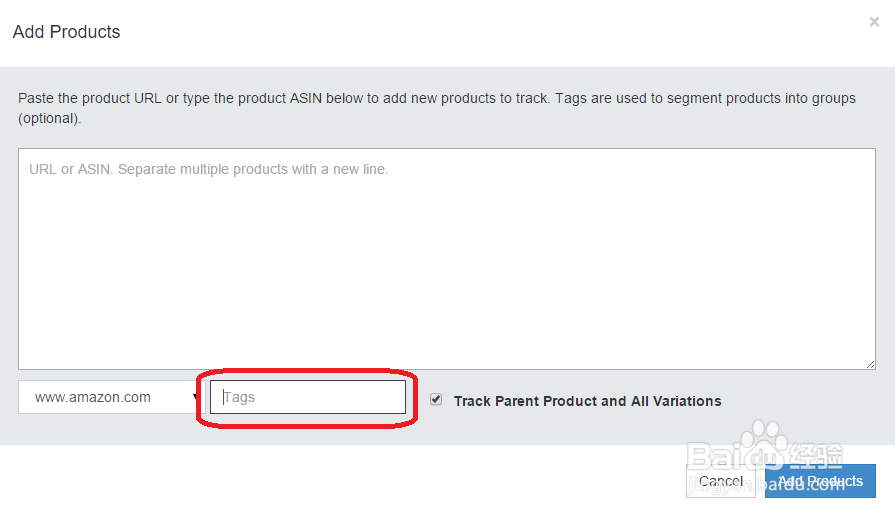Click the 'Add Products' dialog title
This screenshot has height=515, width=895.
(66, 32)
